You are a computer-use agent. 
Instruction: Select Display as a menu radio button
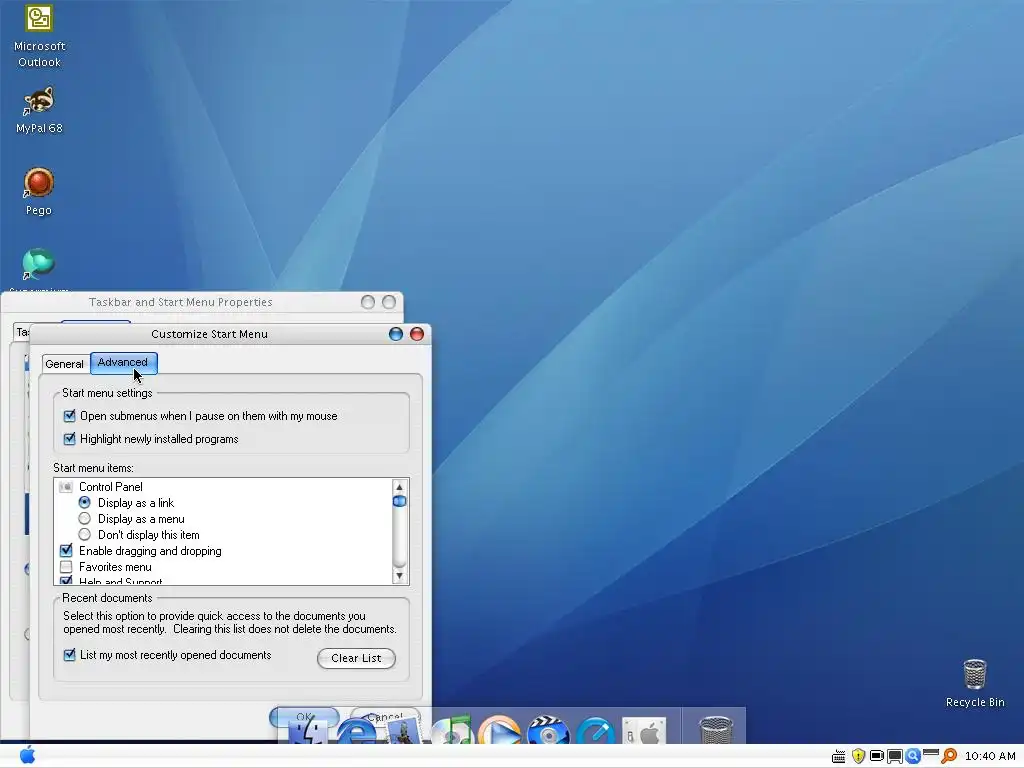(x=84, y=519)
